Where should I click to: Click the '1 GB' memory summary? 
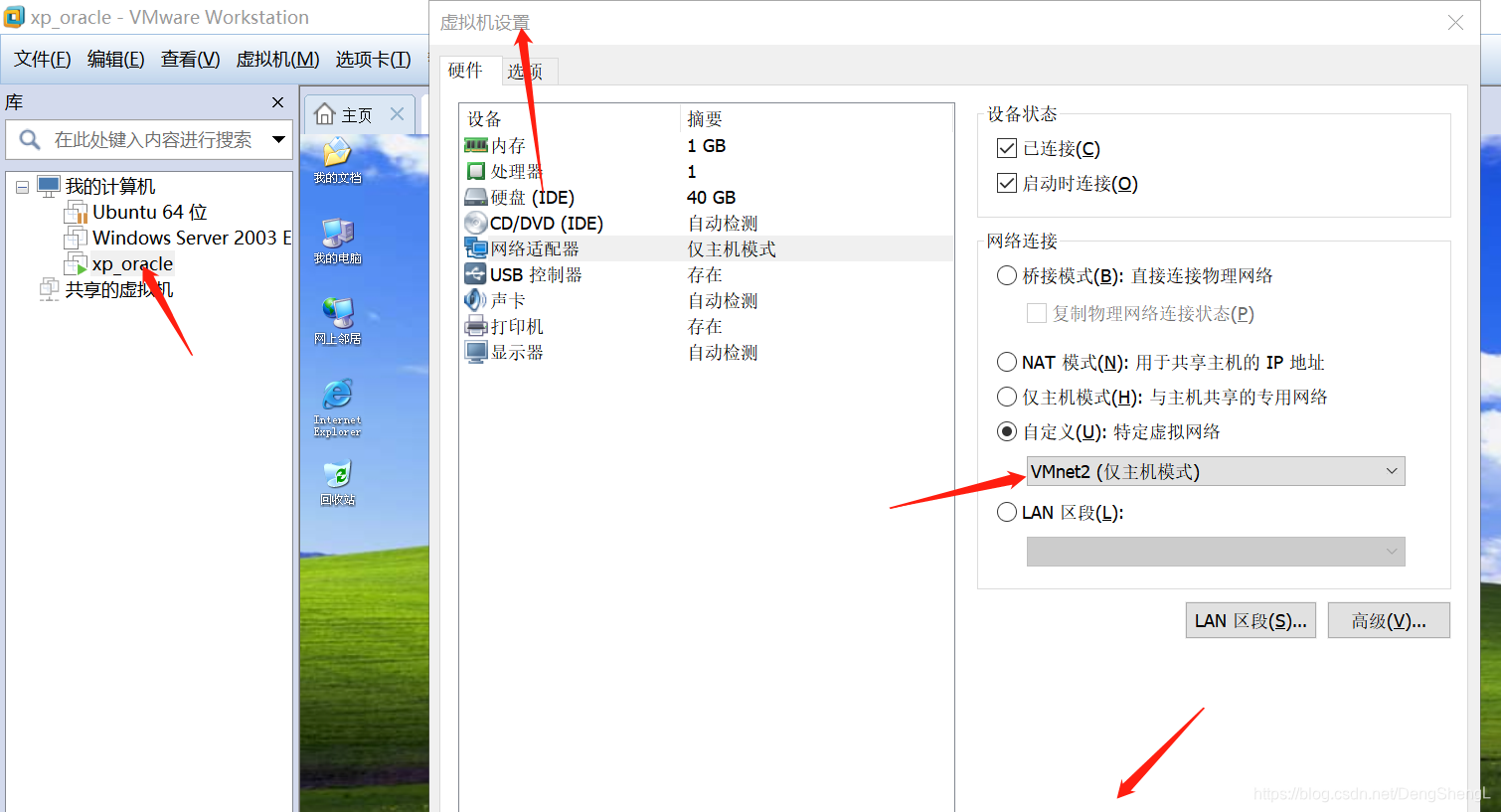click(707, 145)
